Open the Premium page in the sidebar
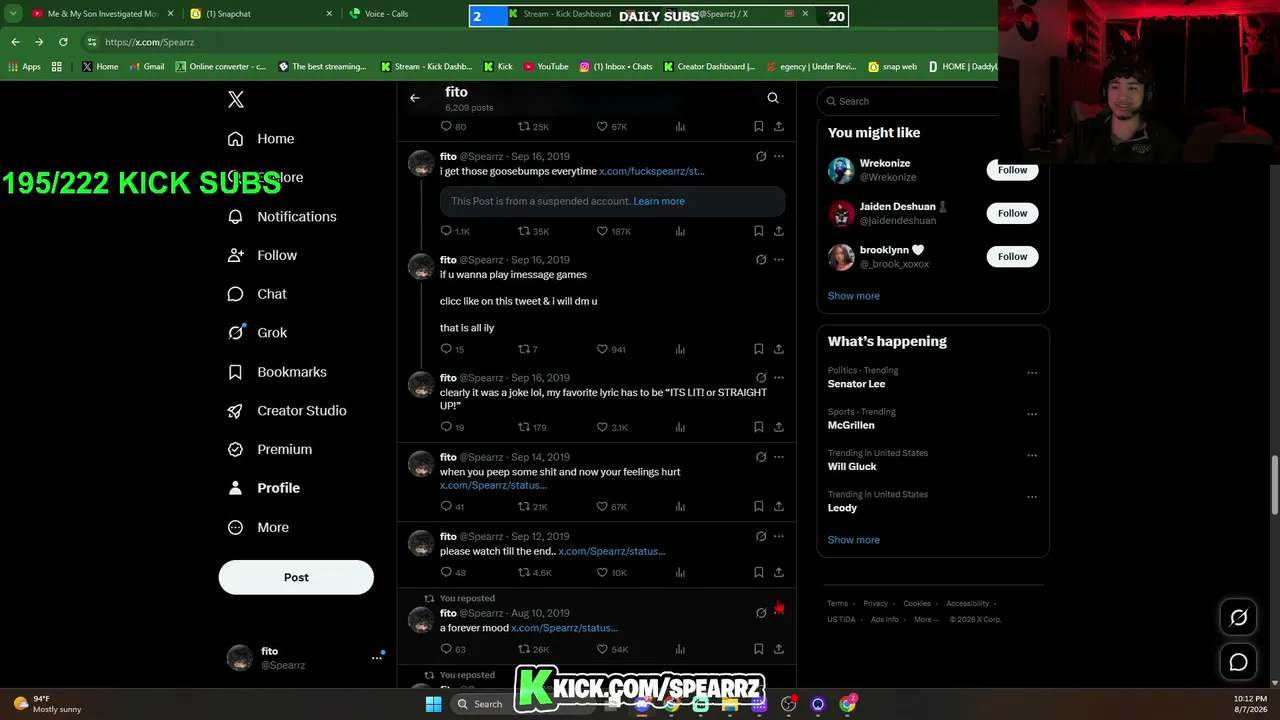 (270, 449)
